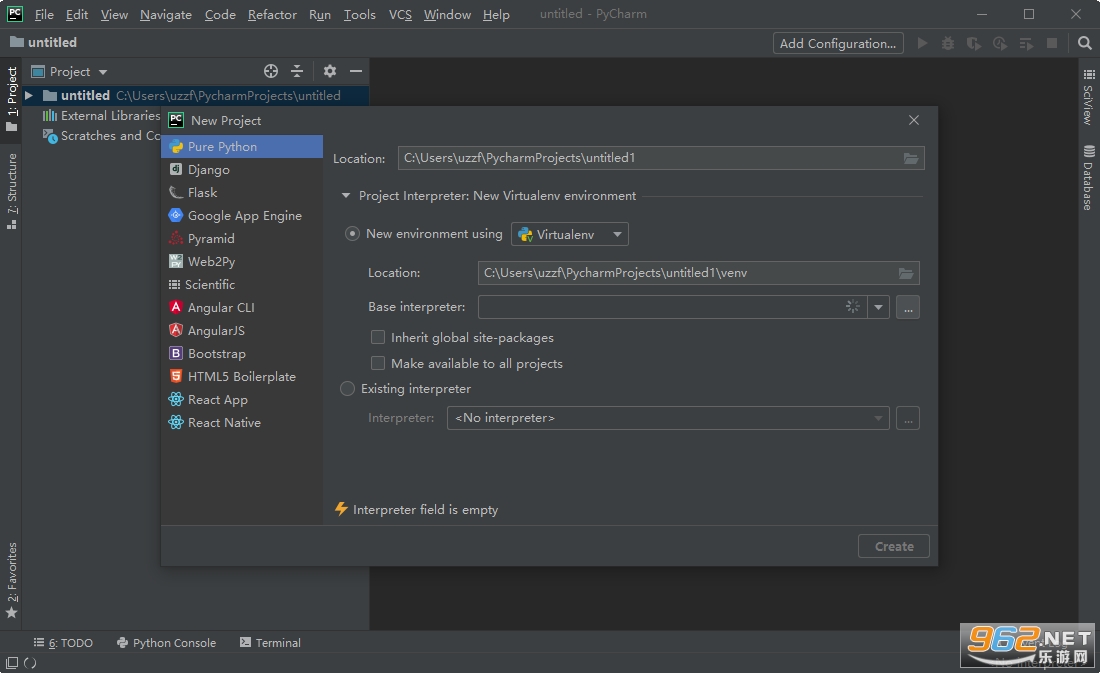Select HTML5 Boilerplate project type
This screenshot has height=673, width=1100.
click(x=242, y=377)
